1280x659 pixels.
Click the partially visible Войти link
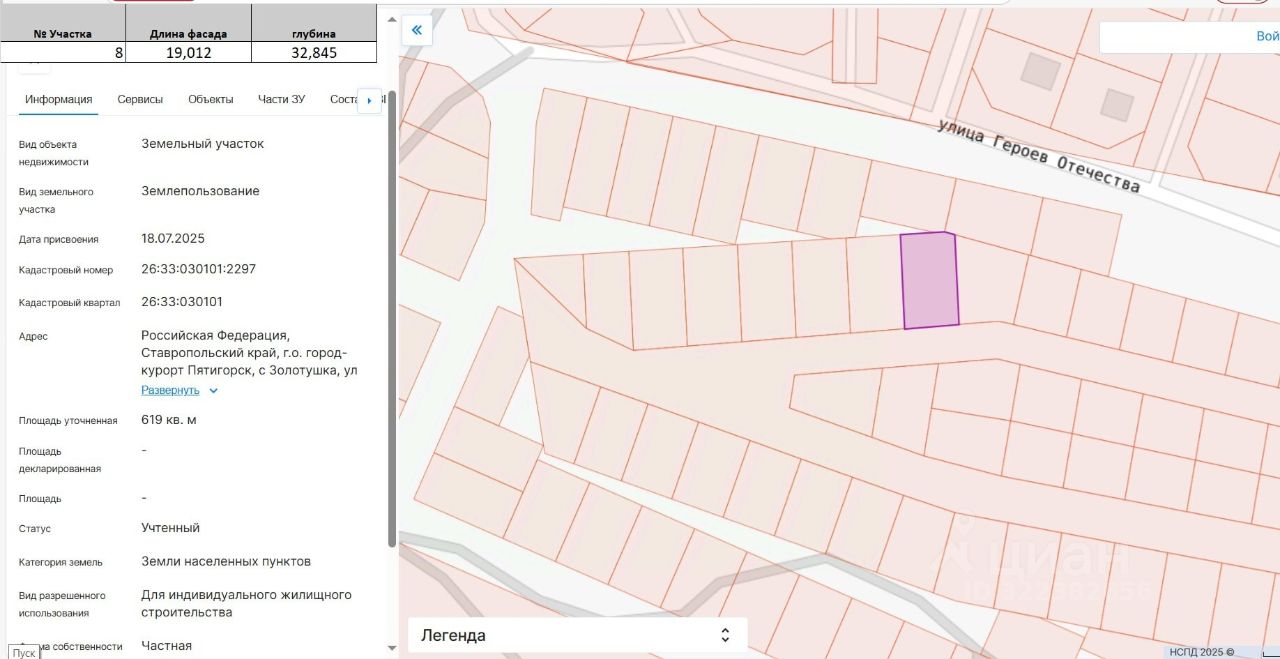click(x=1266, y=36)
